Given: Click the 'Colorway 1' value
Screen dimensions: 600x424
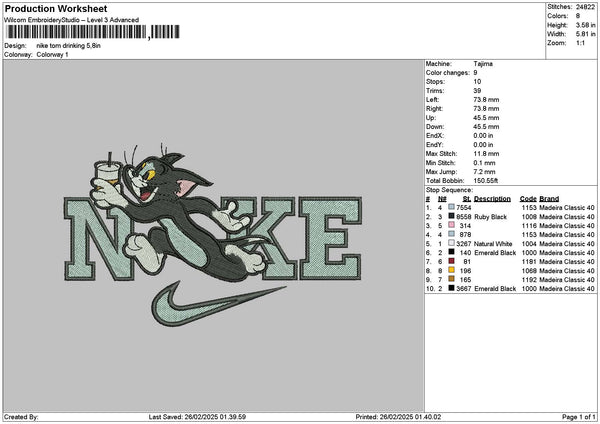Looking at the screenshot, I should pyautogui.click(x=52, y=55).
